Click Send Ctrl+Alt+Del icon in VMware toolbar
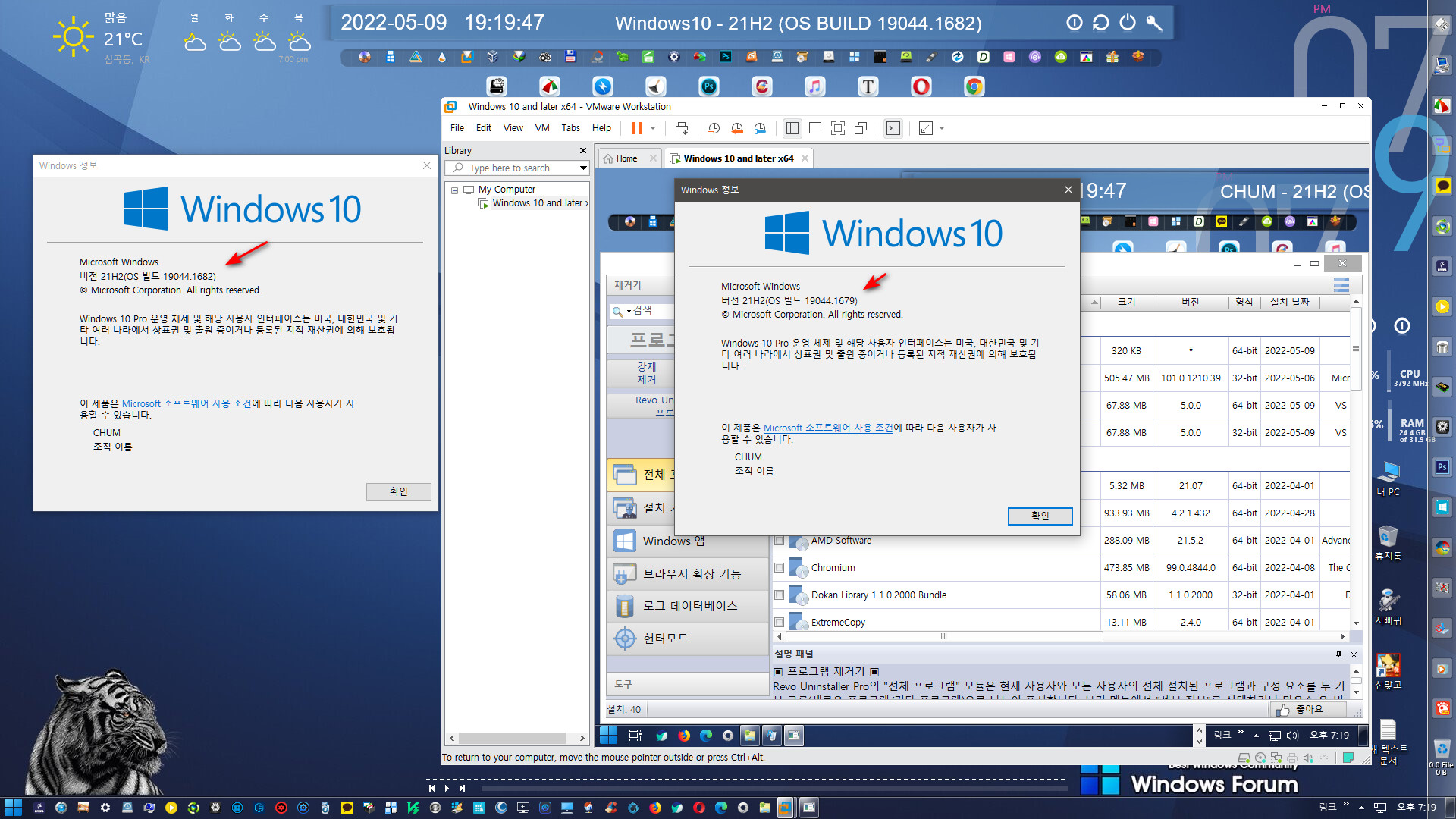 coord(682,128)
